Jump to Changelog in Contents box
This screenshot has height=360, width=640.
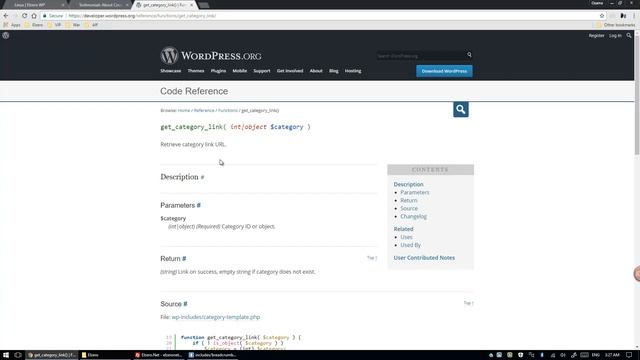(x=413, y=216)
